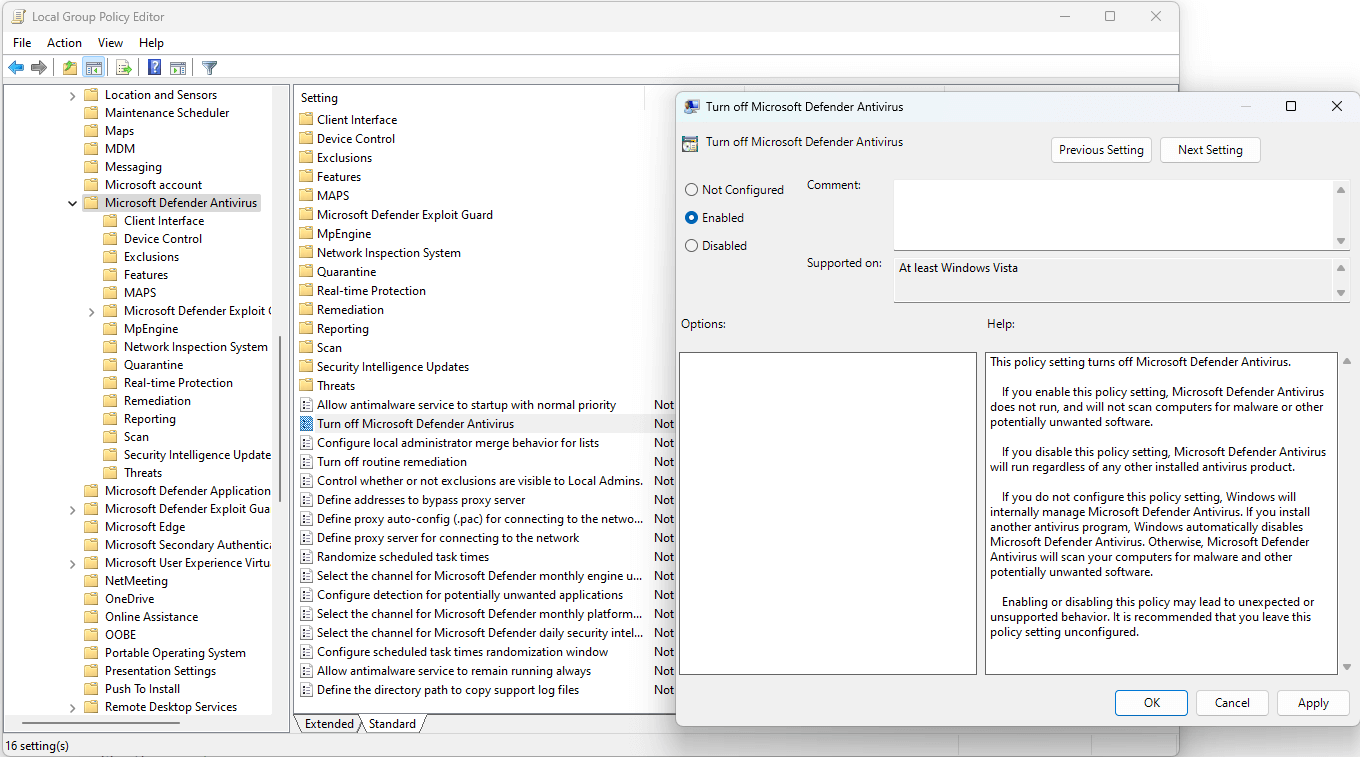Click the Forward arrow in toolbar
This screenshot has height=757, width=1360.
point(39,68)
